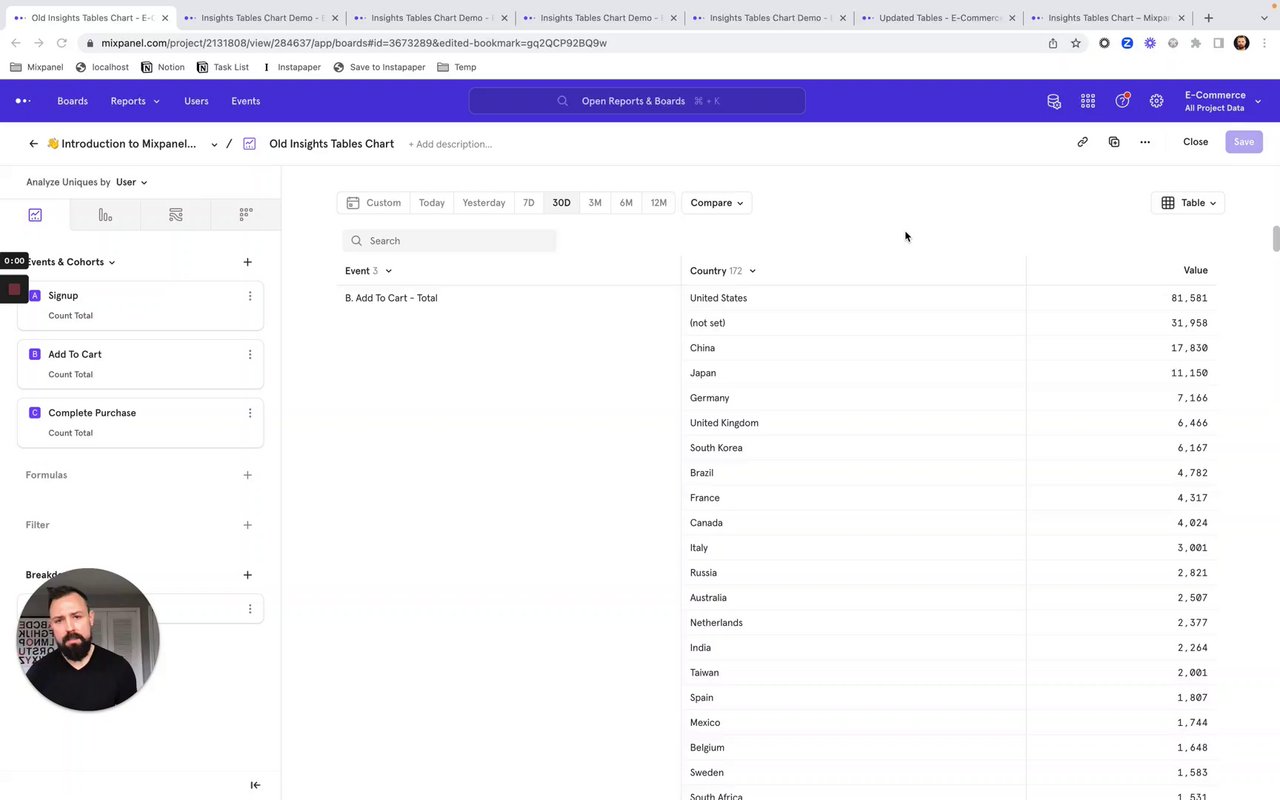
Task: Add a new event or cohort
Action: coord(247,262)
